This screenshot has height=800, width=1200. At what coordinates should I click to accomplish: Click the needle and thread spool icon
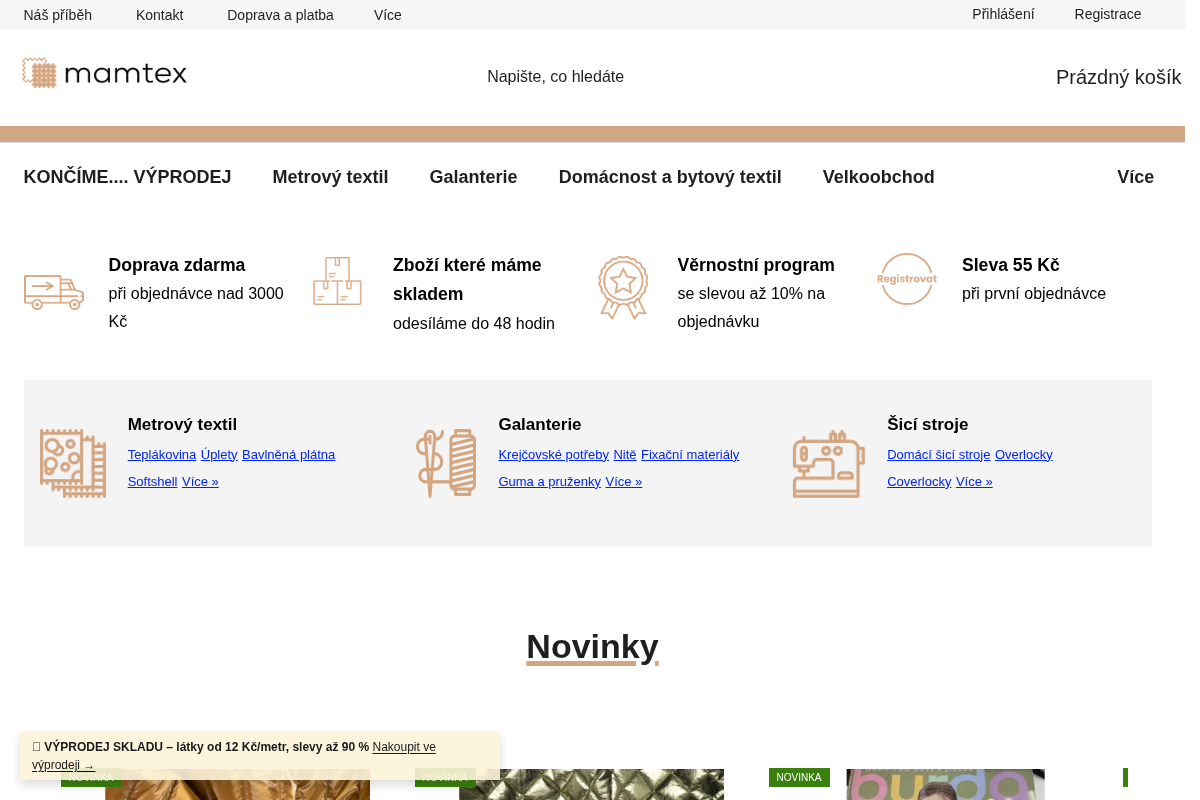click(x=446, y=463)
